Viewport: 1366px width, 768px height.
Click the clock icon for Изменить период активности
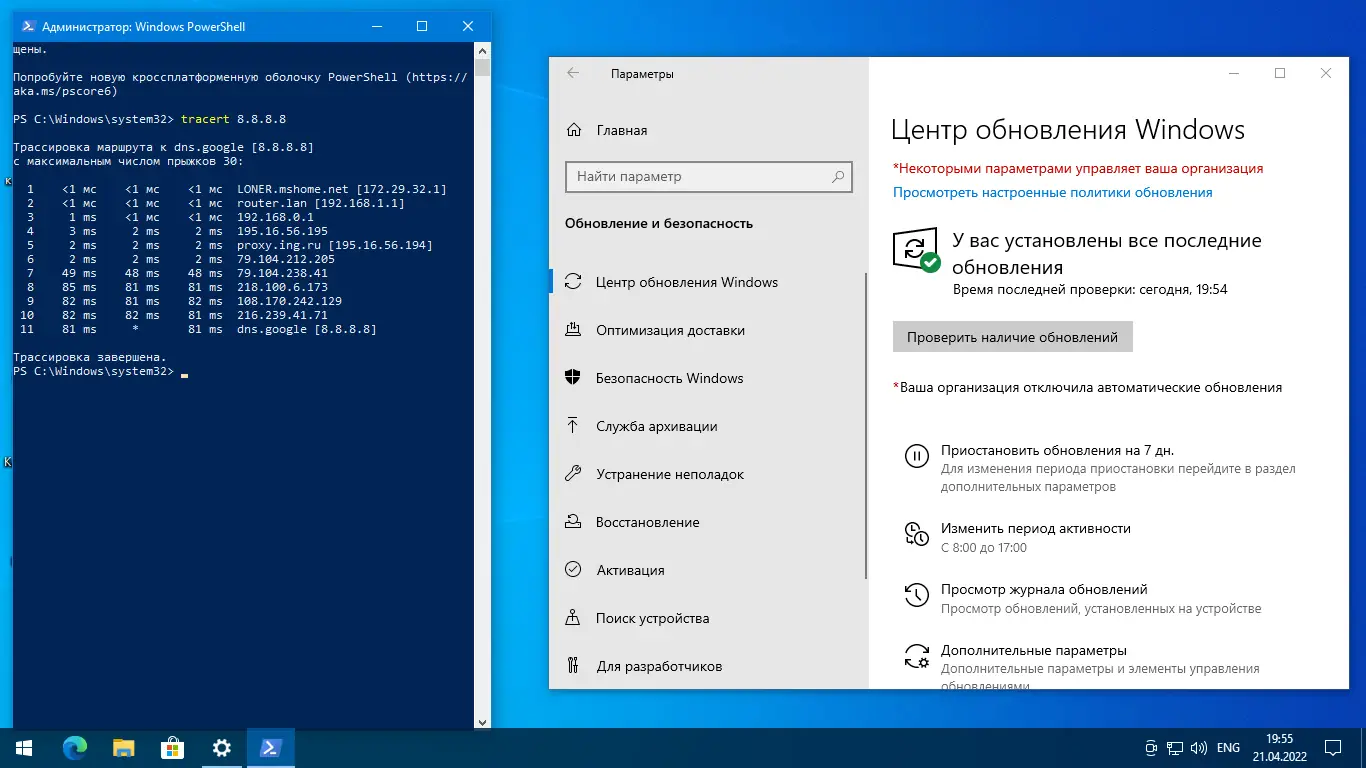pyautogui.click(x=916, y=534)
